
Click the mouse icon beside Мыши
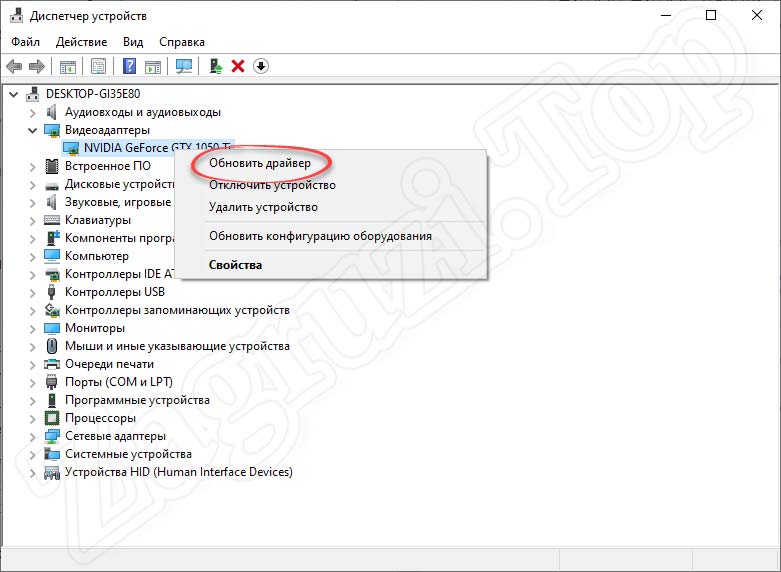pos(52,346)
